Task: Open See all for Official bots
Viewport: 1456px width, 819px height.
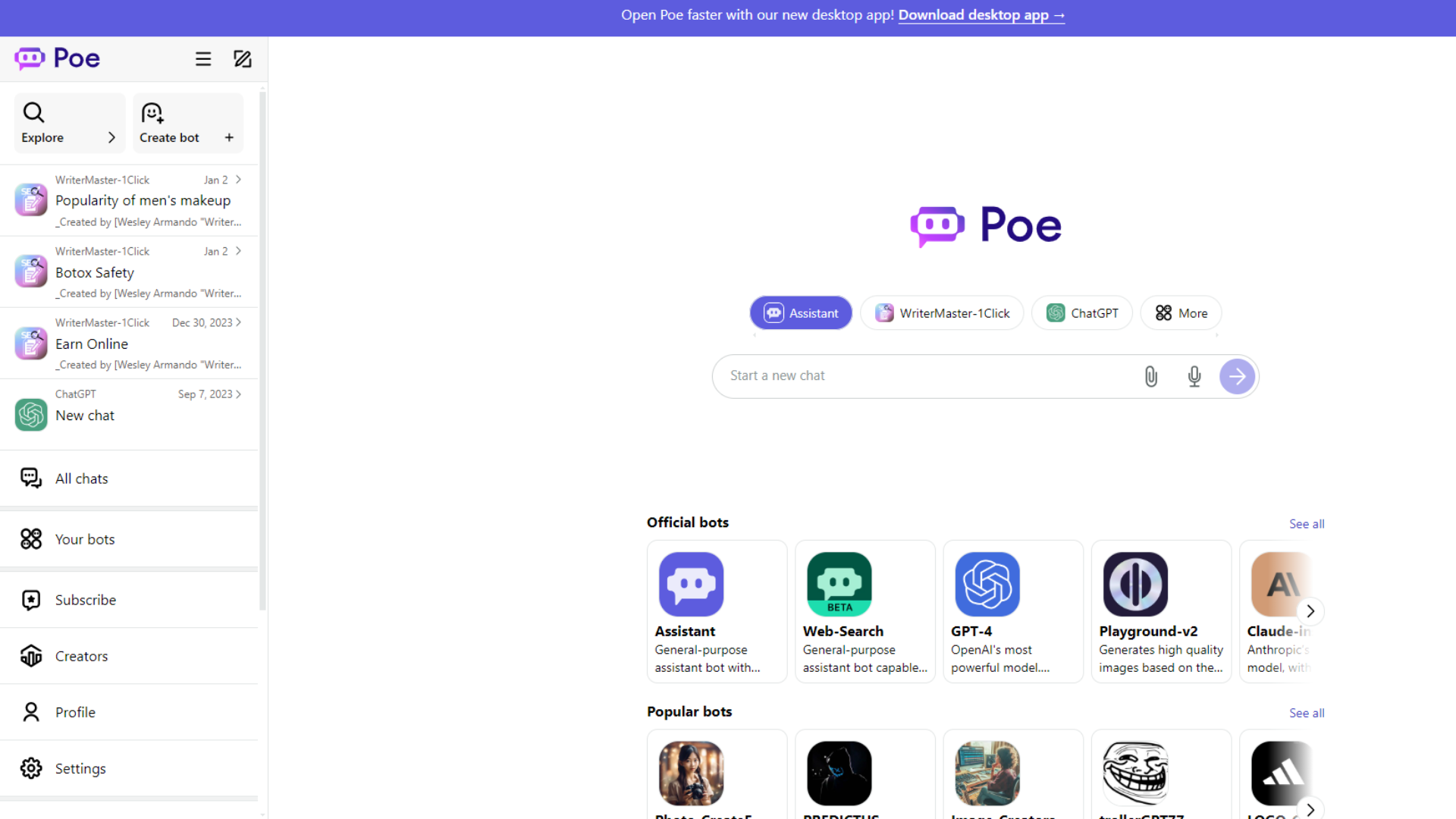Action: (1306, 523)
